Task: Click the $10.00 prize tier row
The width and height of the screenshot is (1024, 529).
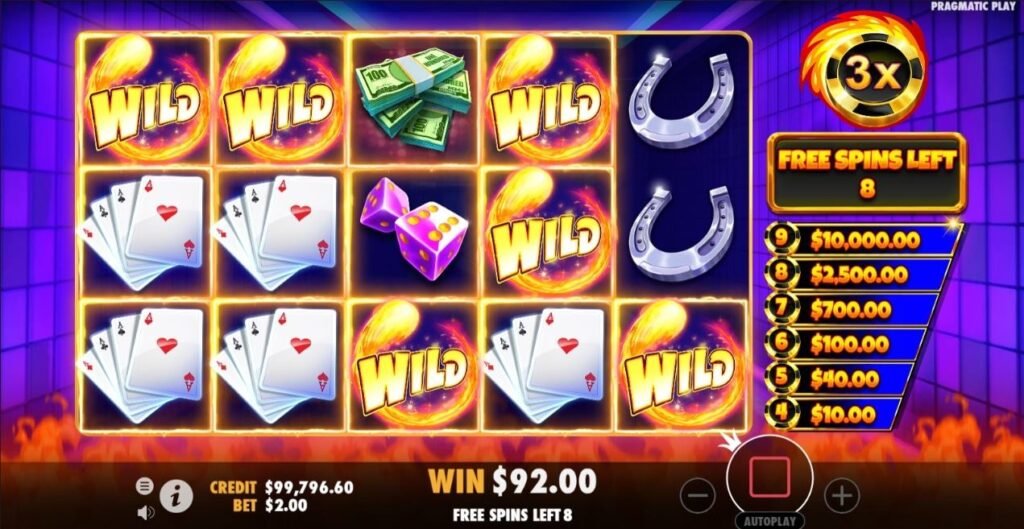Action: [837, 414]
